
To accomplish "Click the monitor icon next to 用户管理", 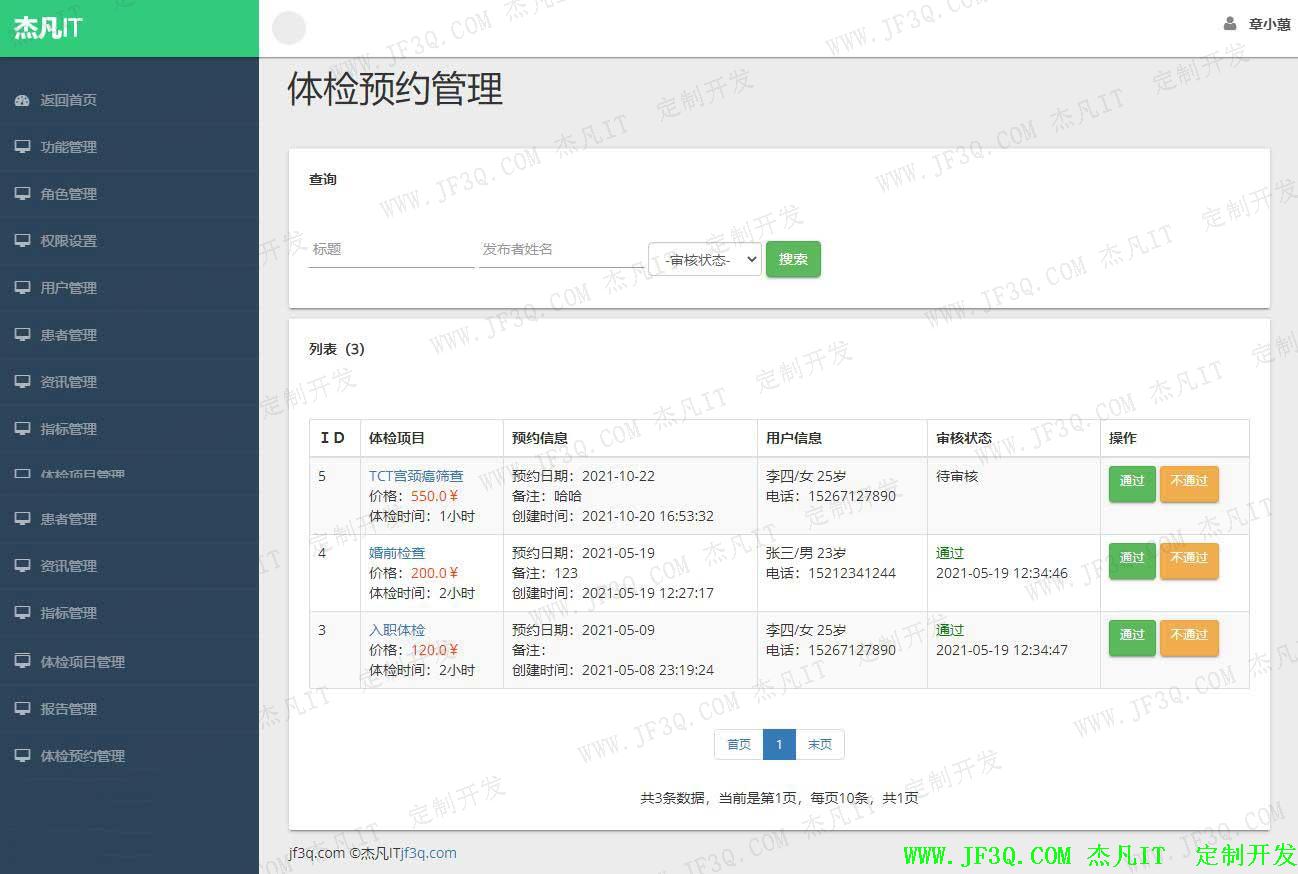I will pos(22,288).
